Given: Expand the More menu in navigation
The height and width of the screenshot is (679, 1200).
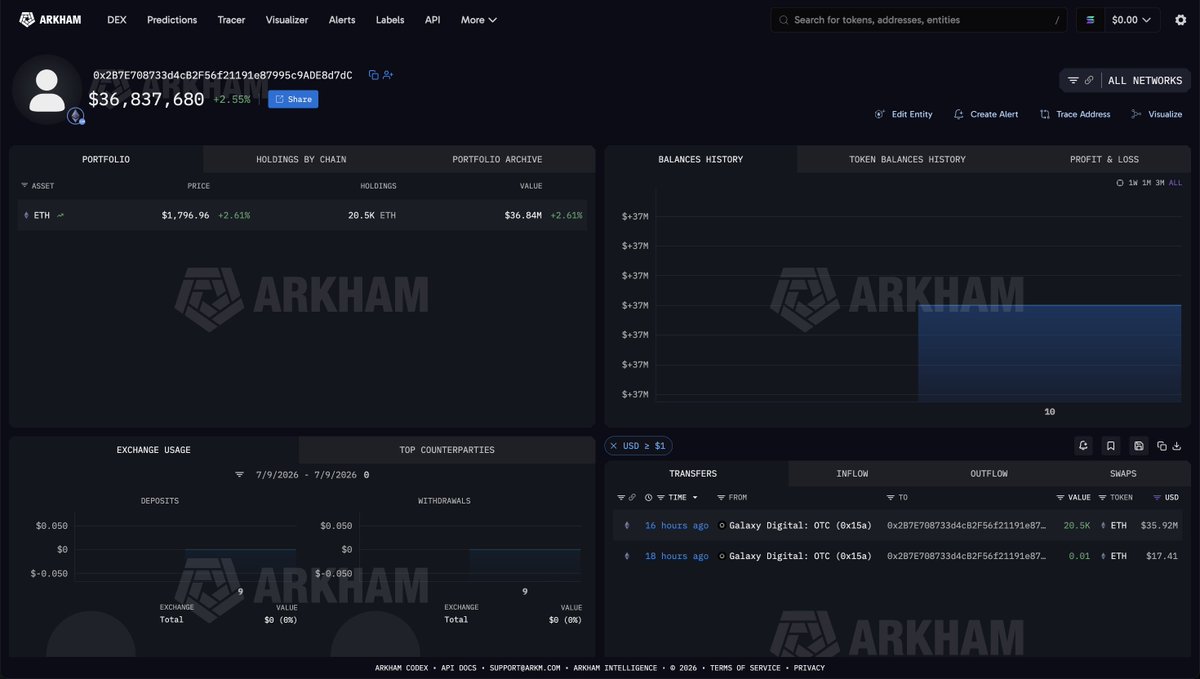Looking at the screenshot, I should (x=479, y=20).
